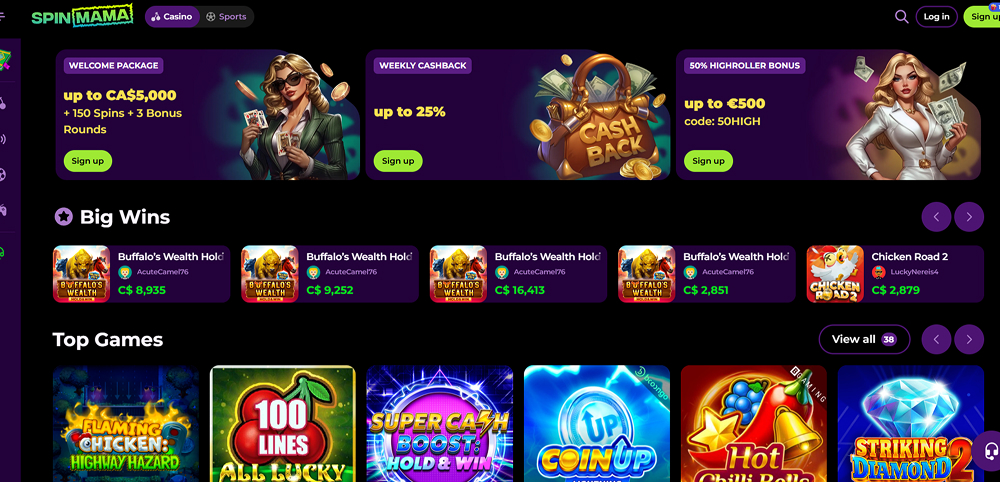Click the game controller sidebar icon
Image resolution: width=1000 pixels, height=482 pixels.
pos(3,209)
